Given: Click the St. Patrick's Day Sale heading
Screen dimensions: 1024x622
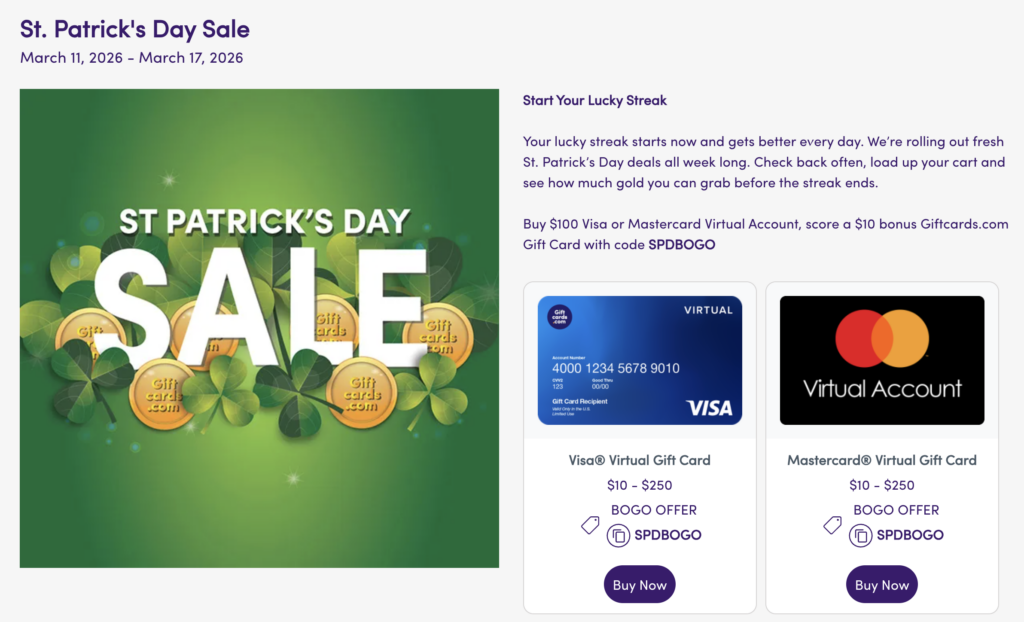Looking at the screenshot, I should click(135, 29).
